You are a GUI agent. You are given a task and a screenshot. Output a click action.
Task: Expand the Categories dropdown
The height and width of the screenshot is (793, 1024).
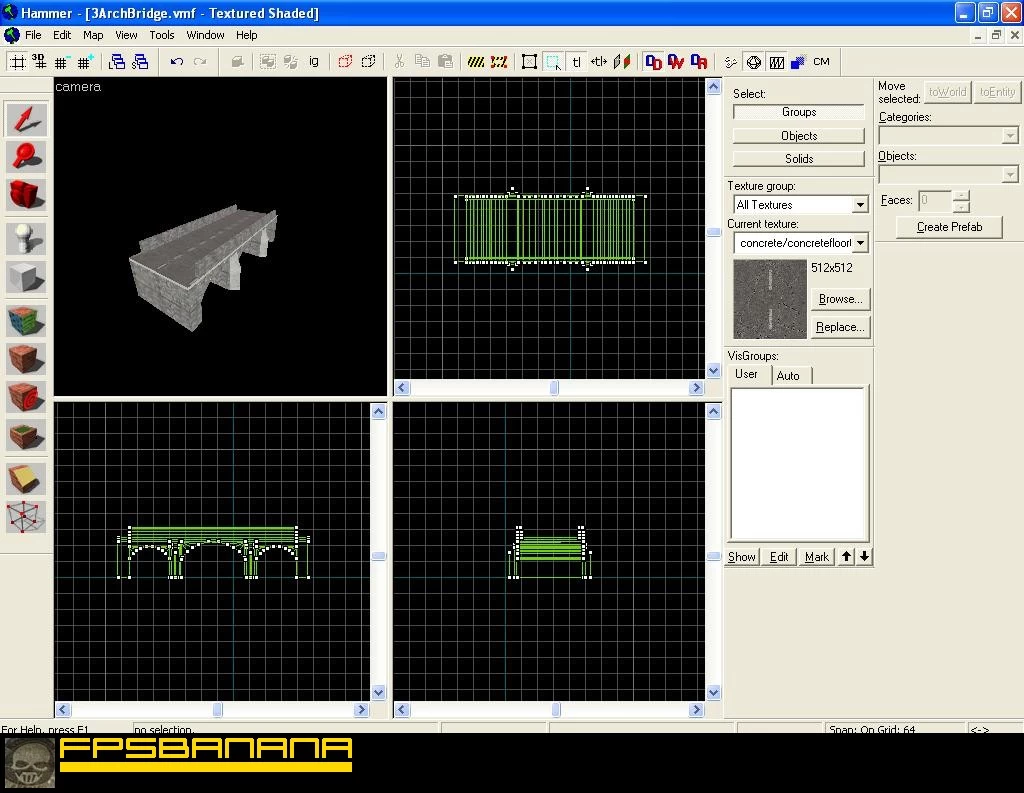tap(948, 135)
